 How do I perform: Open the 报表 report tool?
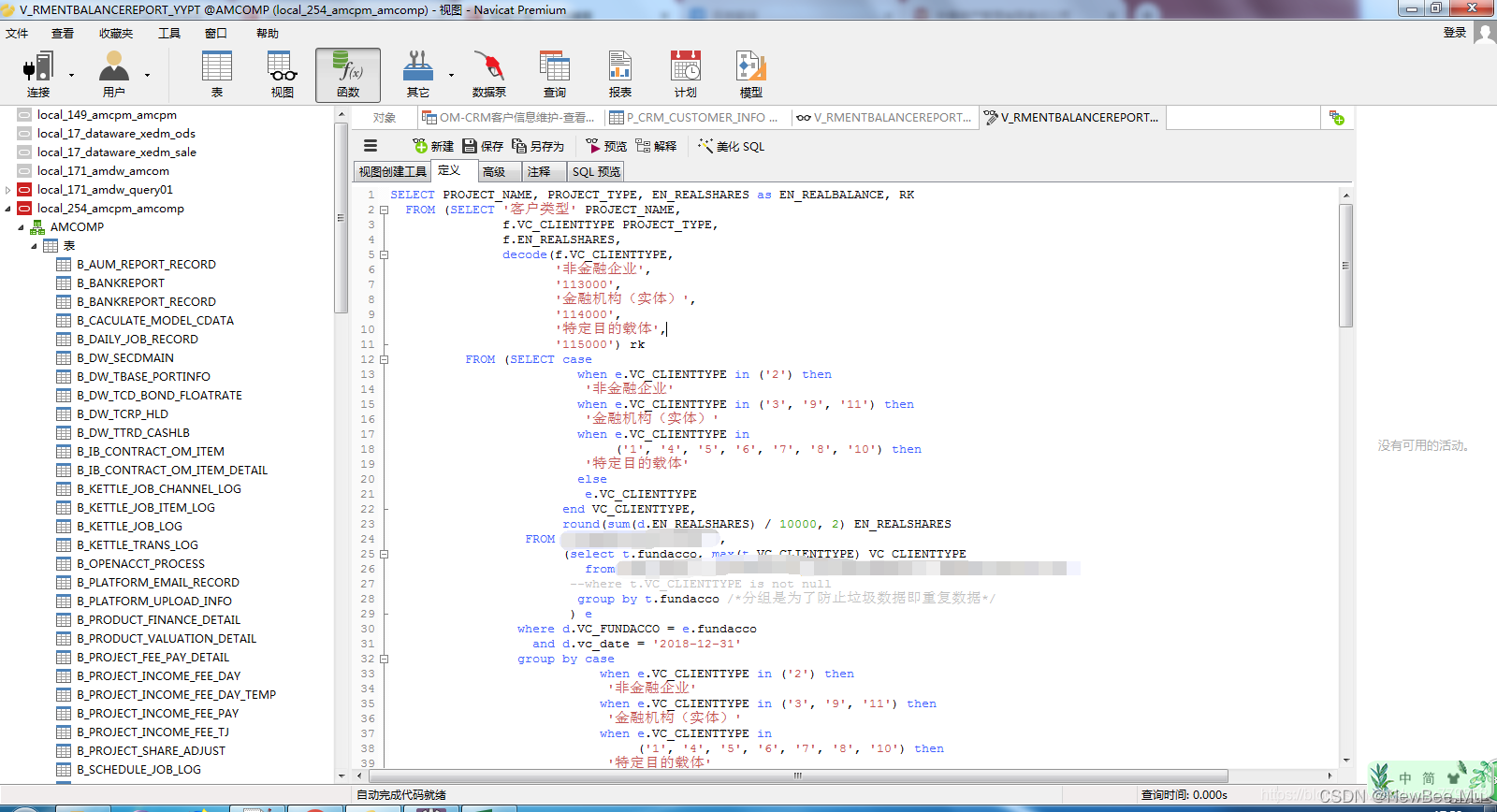point(619,74)
